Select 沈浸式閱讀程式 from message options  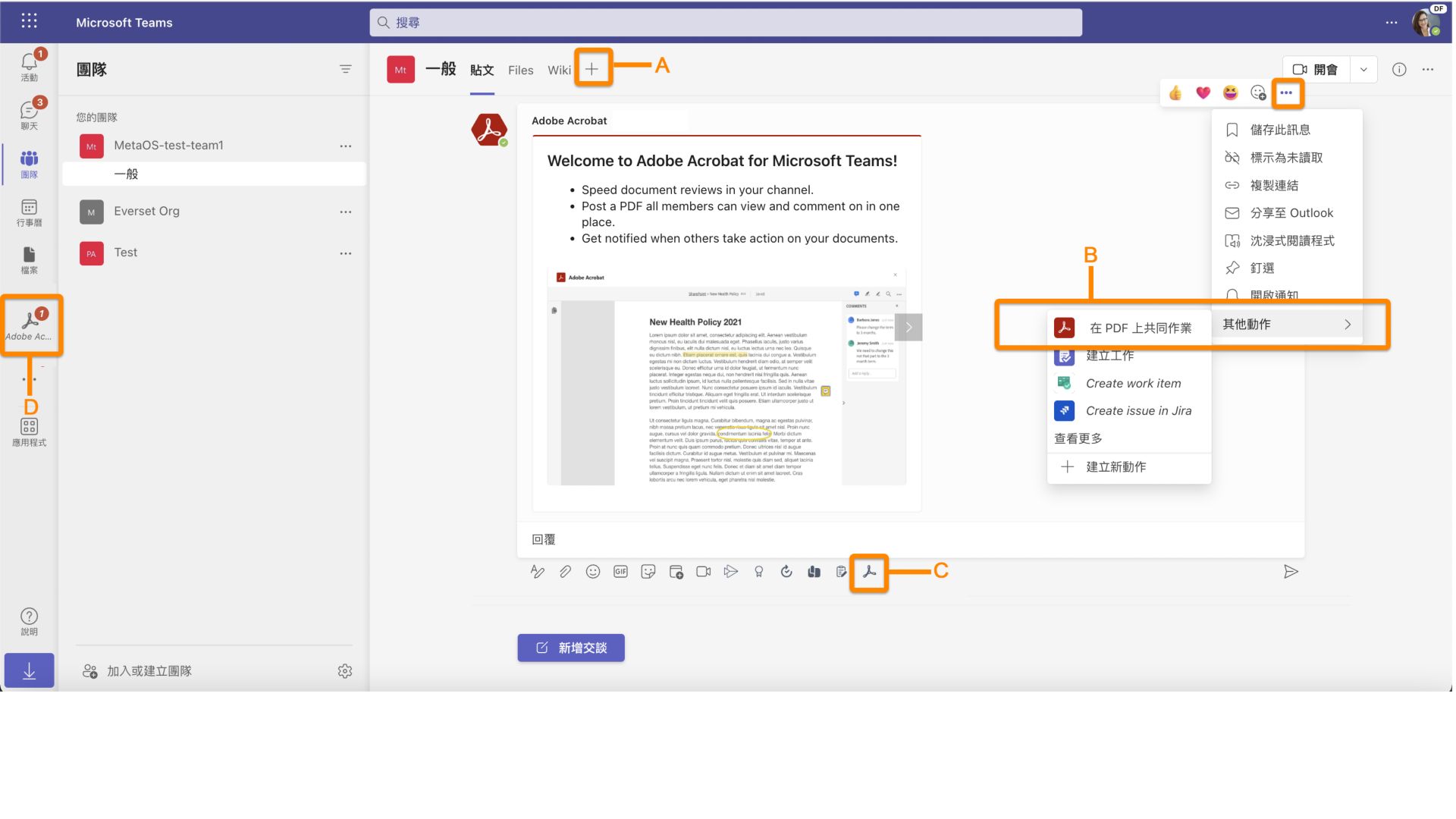[1291, 240]
